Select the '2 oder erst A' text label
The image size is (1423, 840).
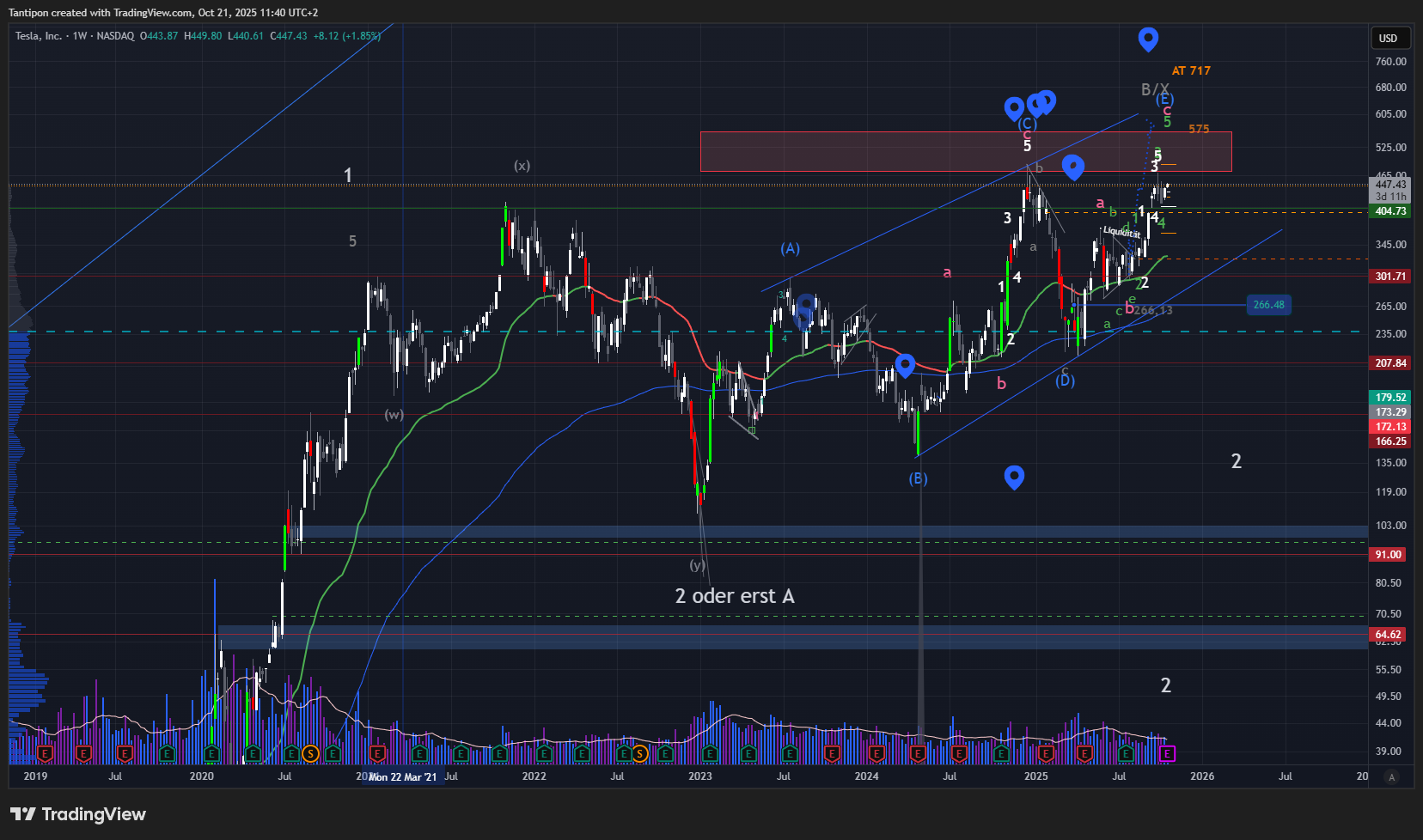tap(735, 596)
